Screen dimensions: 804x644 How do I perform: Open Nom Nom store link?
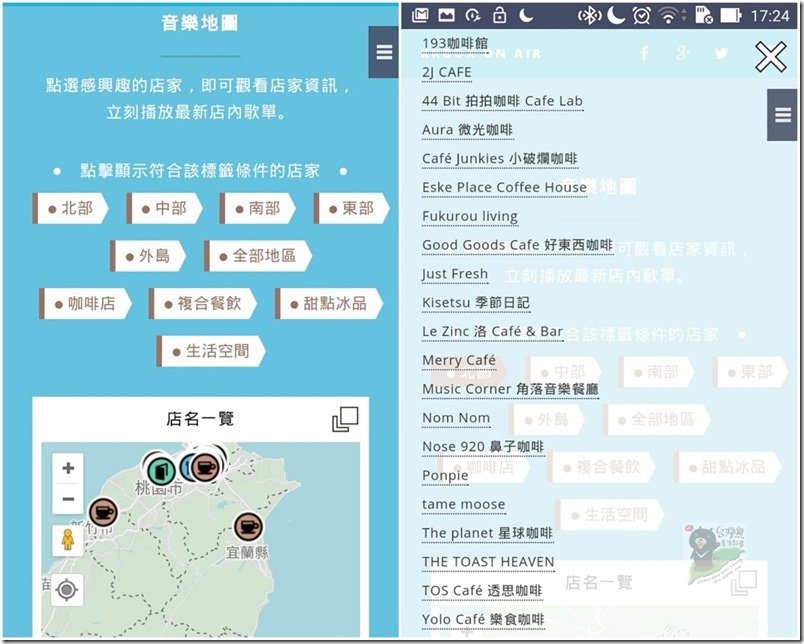(456, 418)
